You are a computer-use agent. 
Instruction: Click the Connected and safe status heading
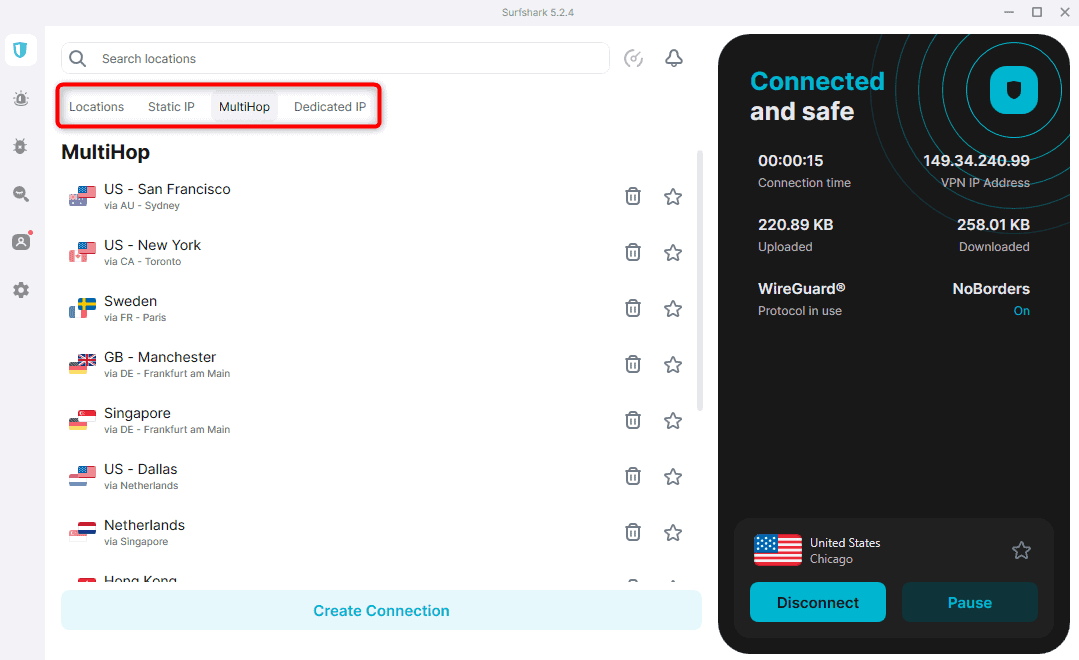[817, 96]
